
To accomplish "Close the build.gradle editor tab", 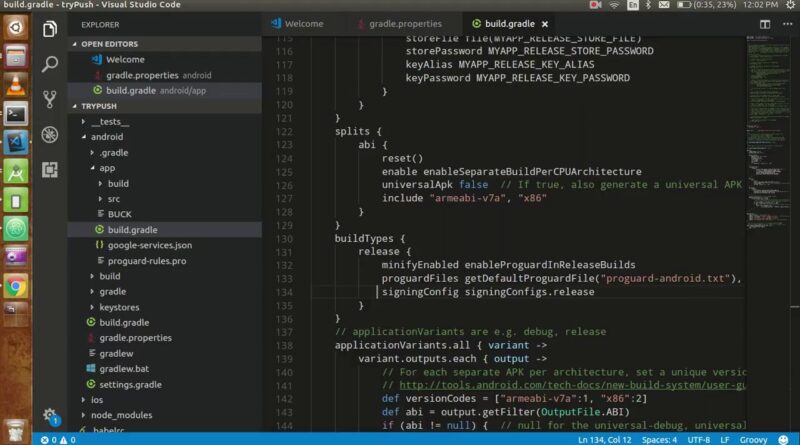I will 545,24.
